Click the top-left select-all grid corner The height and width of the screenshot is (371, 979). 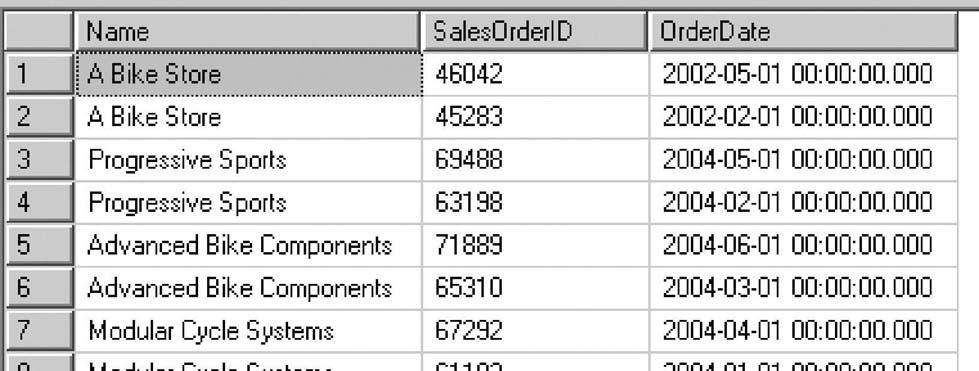[39, 31]
